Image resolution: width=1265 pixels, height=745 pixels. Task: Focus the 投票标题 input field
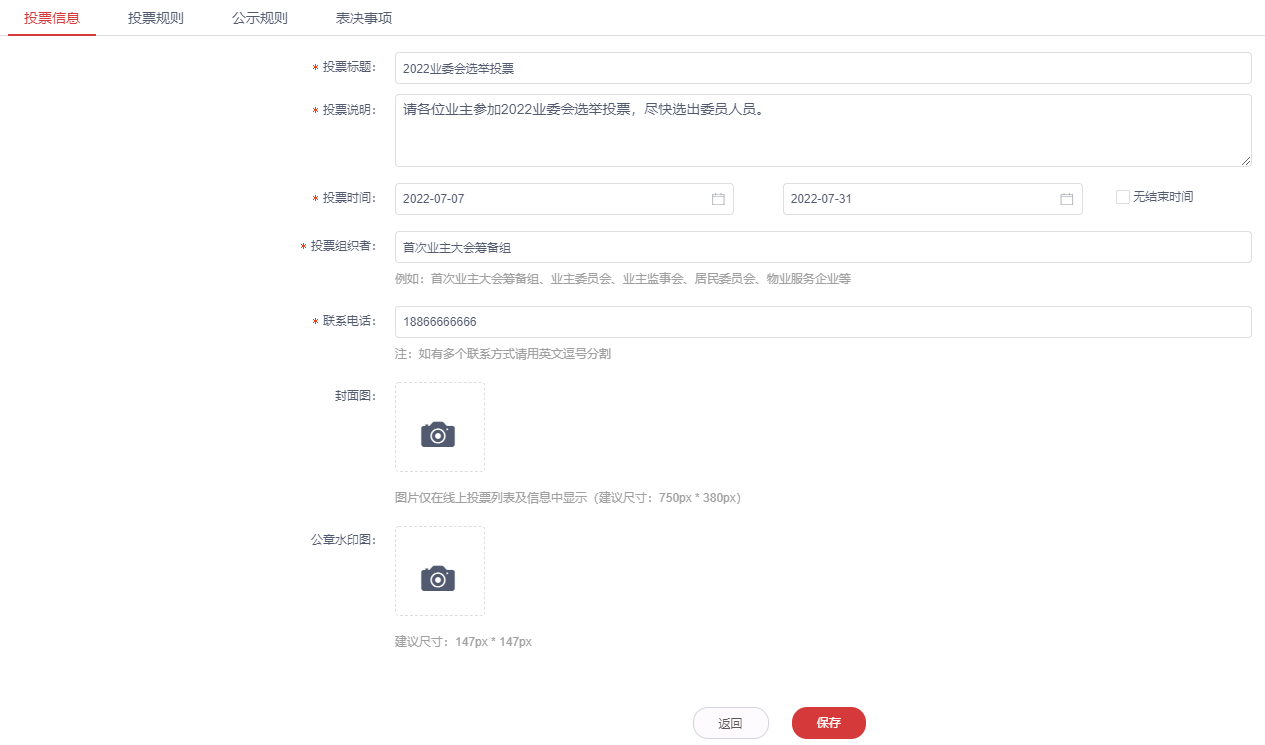(x=823, y=68)
